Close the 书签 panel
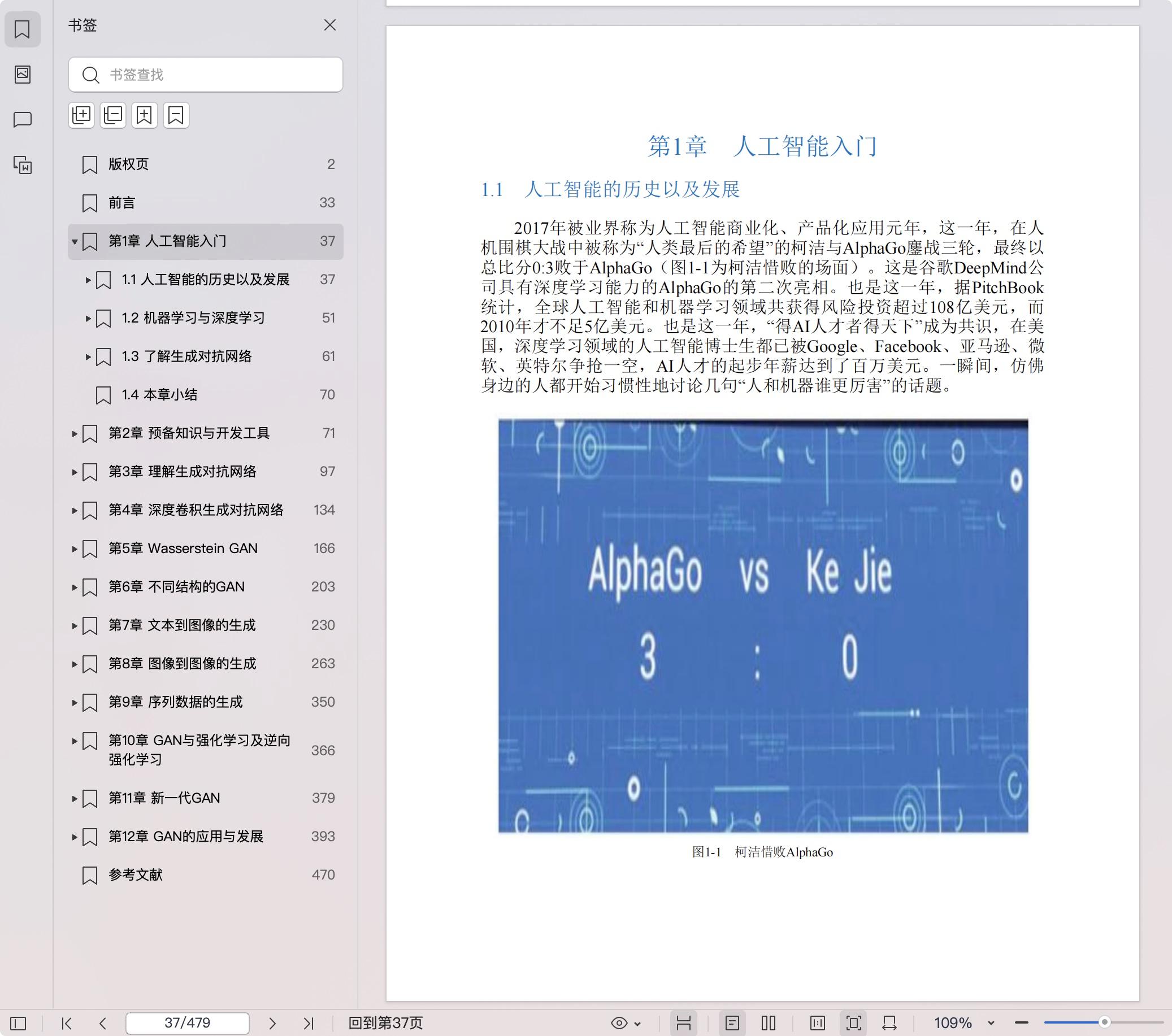Screen dimensions: 1172x1036 tap(329, 25)
